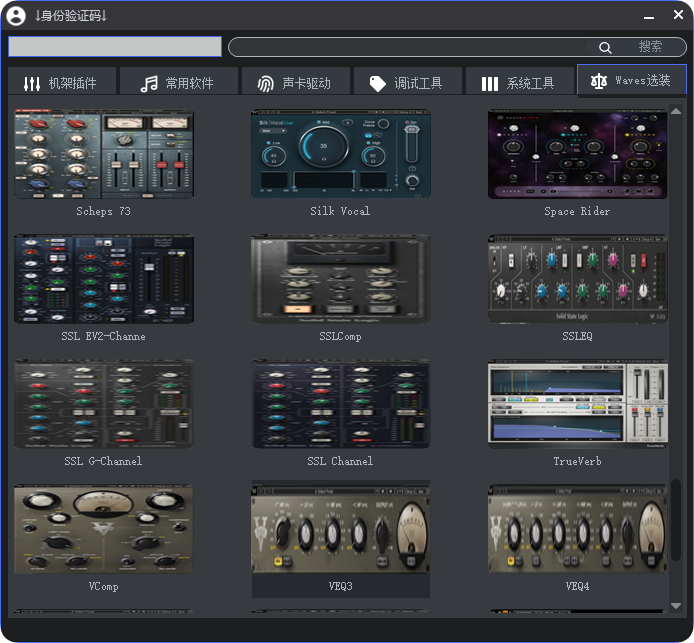This screenshot has width=694, height=643.
Task: Click the "Space Rider" label
Action: pyautogui.click(x=577, y=212)
